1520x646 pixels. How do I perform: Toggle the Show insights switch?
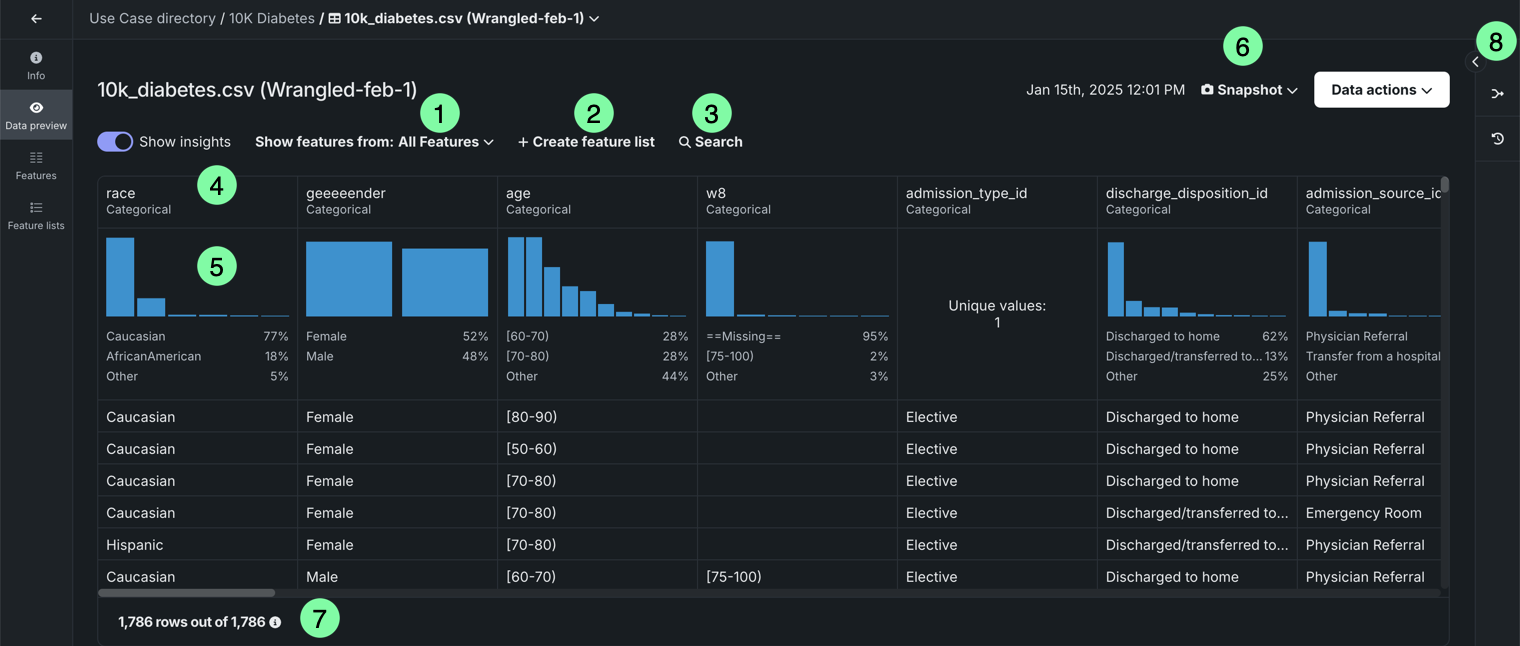[x=115, y=142]
